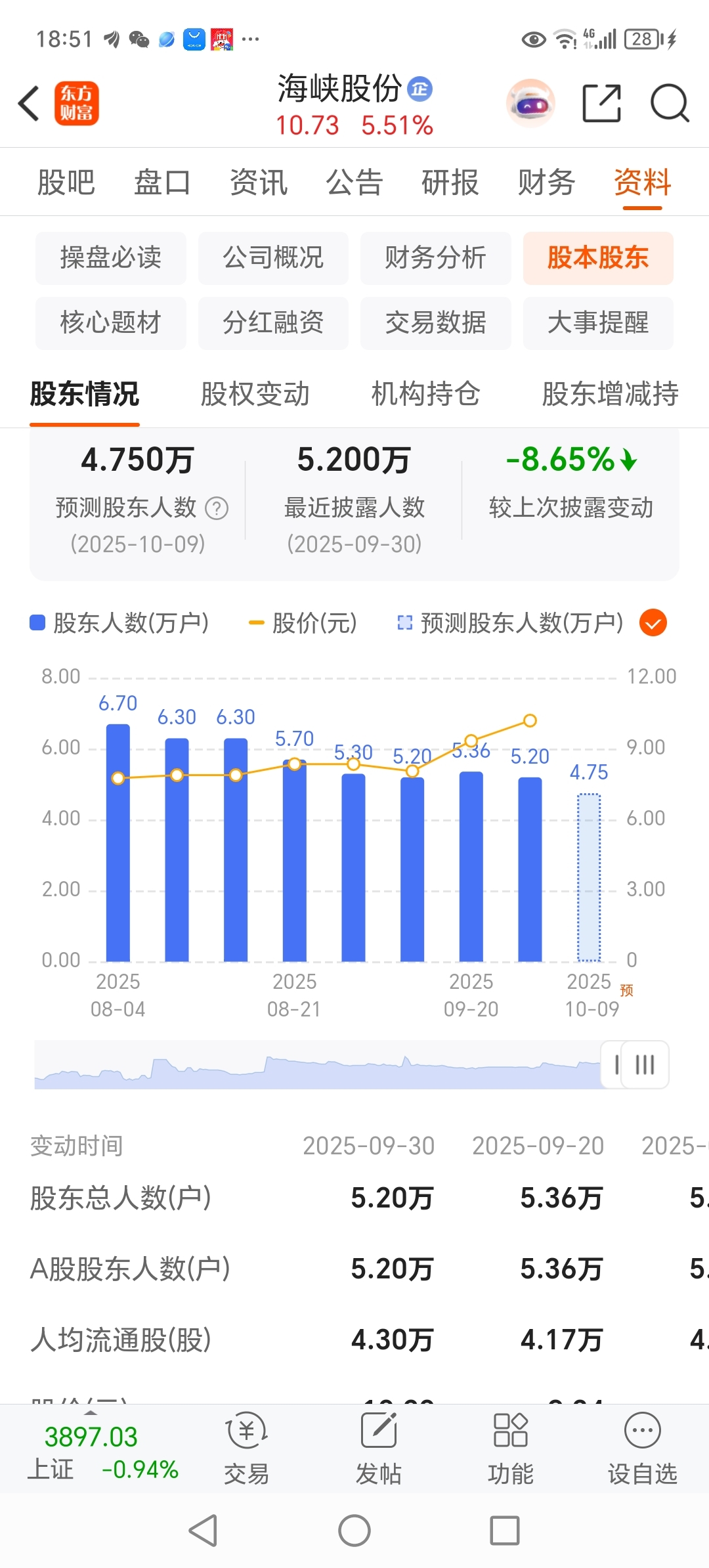Screen dimensions: 709x1568
Task: Tap 人均流通股(股) row label
Action: tap(121, 1340)
